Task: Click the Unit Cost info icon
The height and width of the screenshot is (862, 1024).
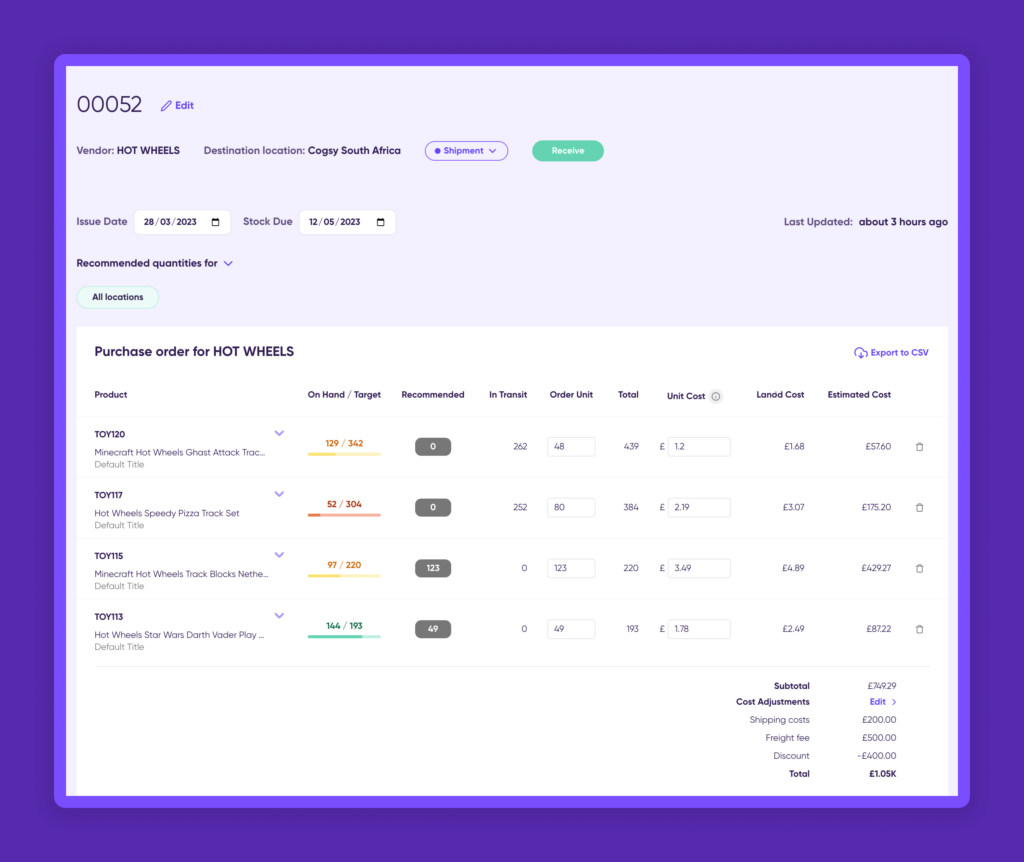Action: point(718,396)
